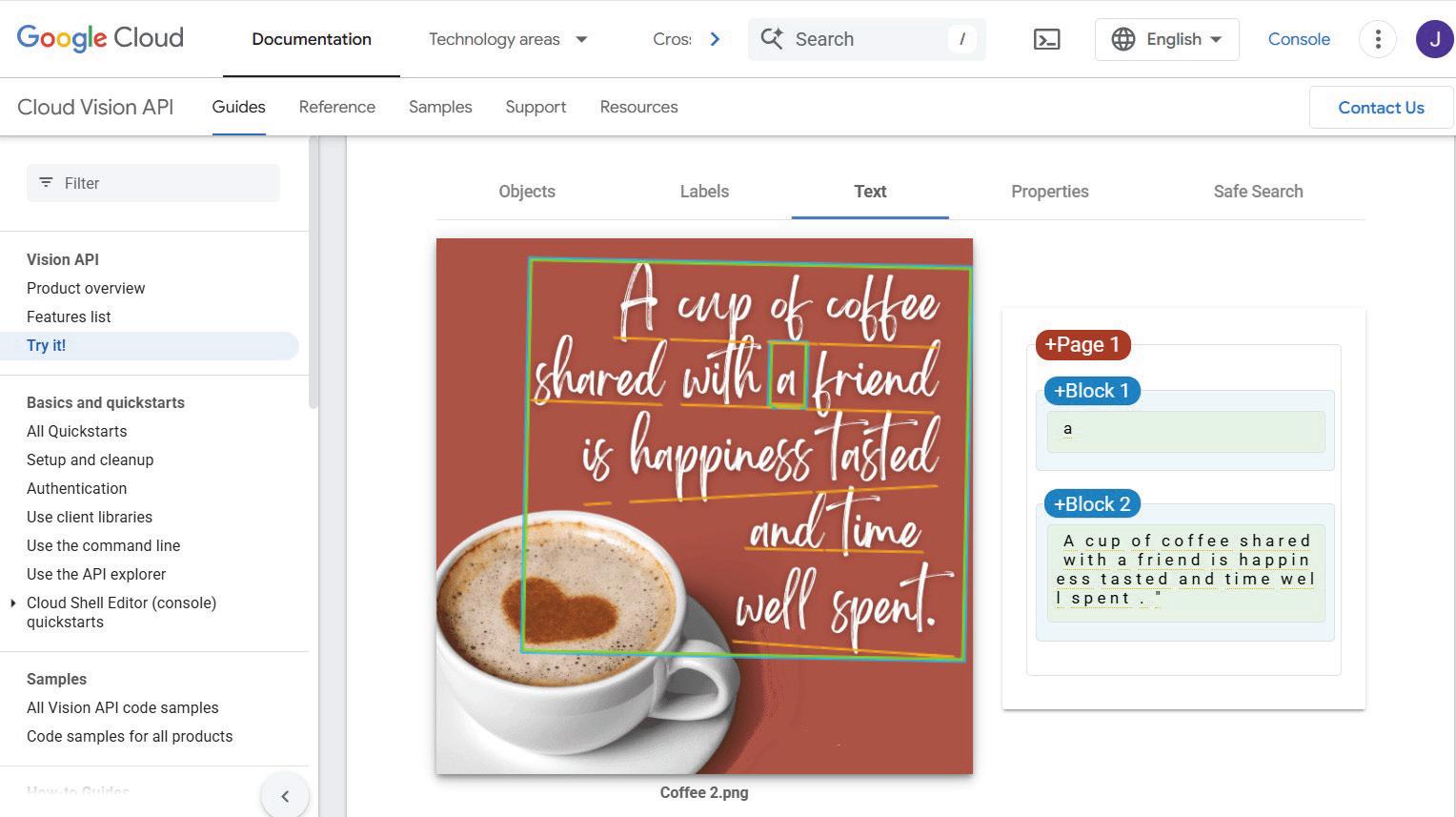
Task: Click the search sparkle magnifier icon
Action: pos(772,39)
